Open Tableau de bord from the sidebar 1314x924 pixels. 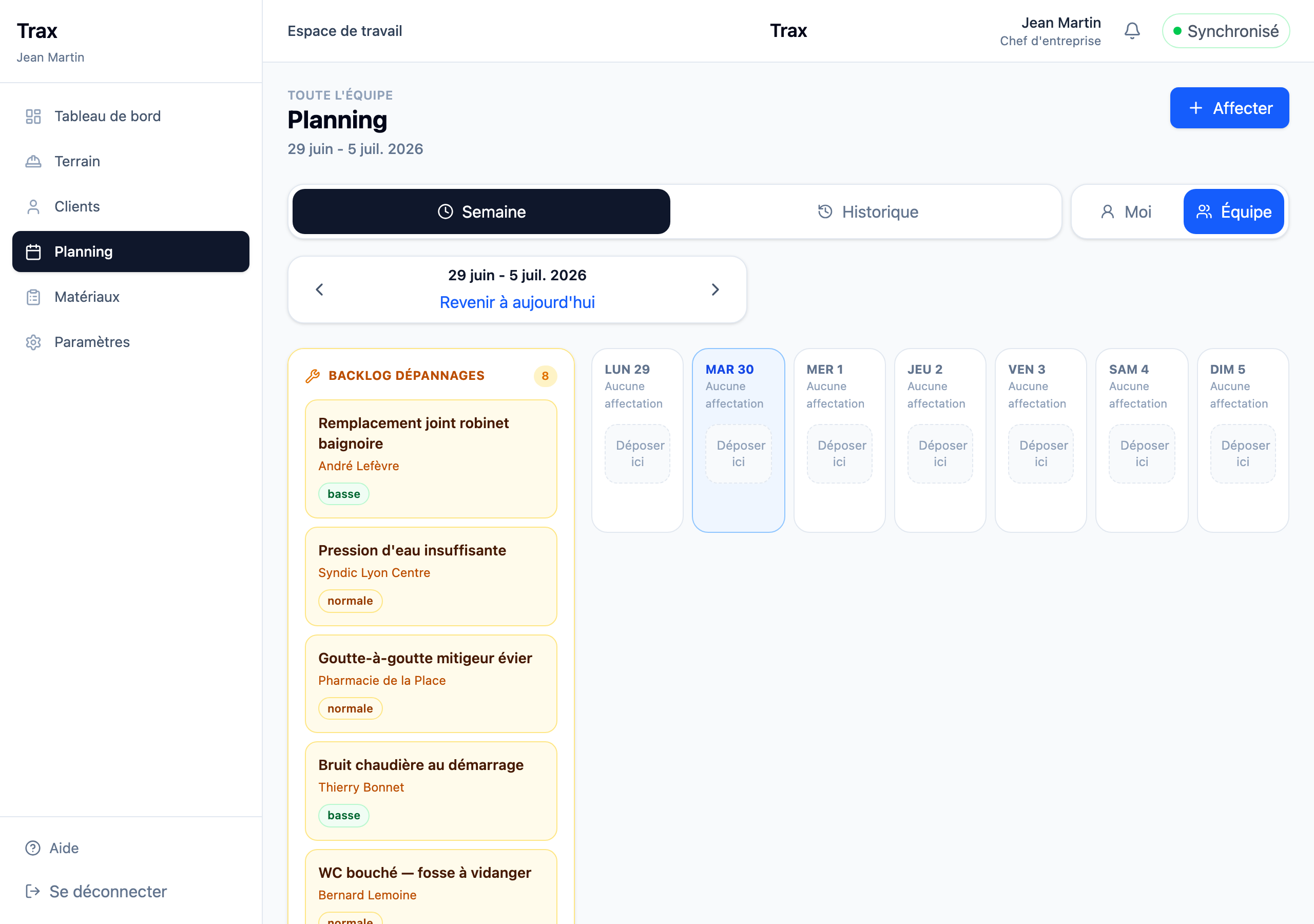tap(131, 116)
